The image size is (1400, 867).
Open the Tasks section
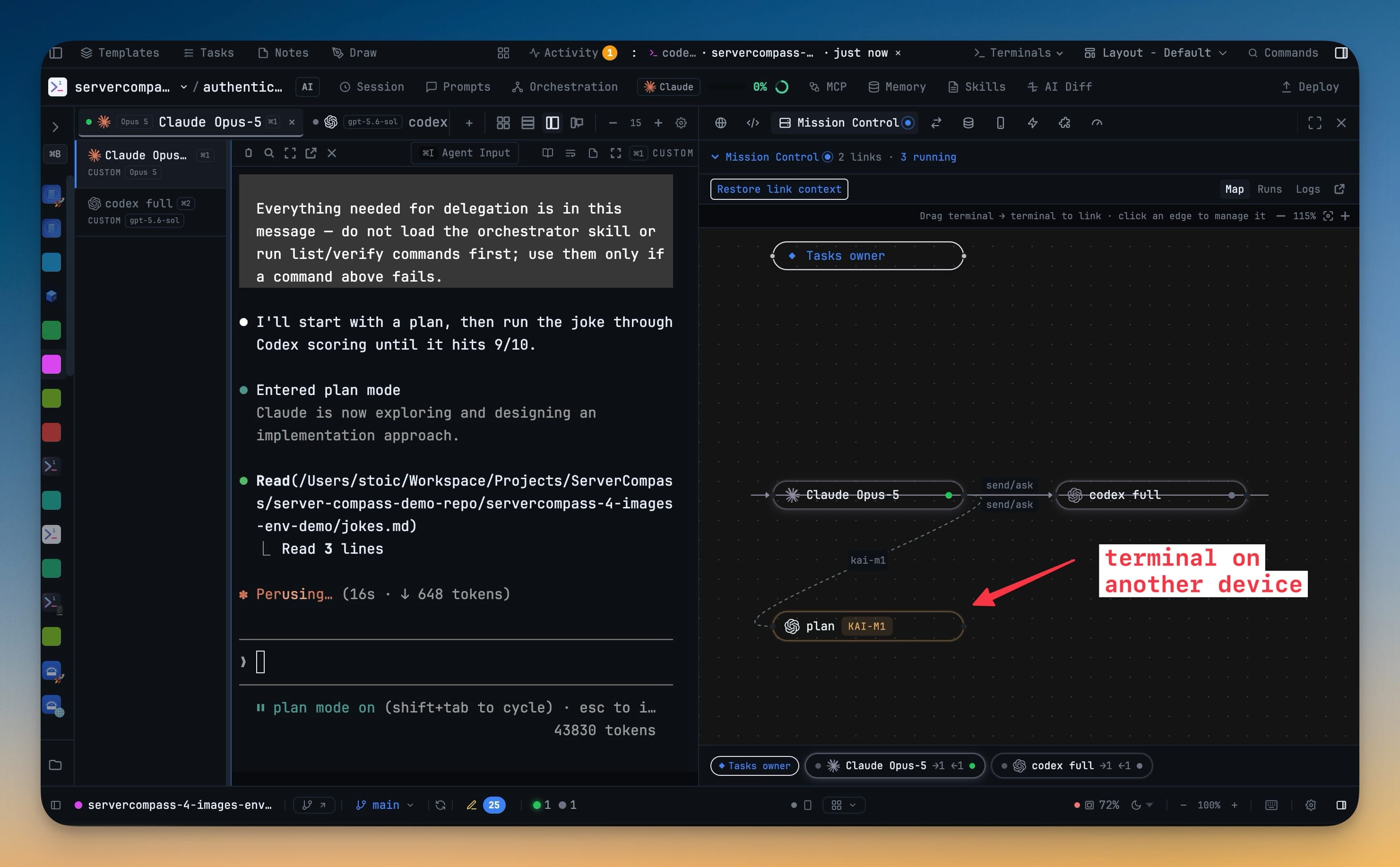(209, 53)
